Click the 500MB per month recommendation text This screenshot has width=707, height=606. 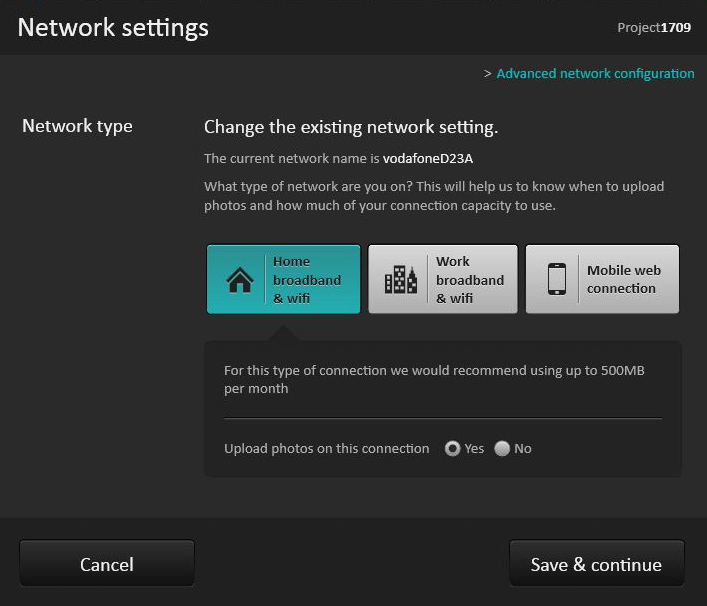click(434, 379)
